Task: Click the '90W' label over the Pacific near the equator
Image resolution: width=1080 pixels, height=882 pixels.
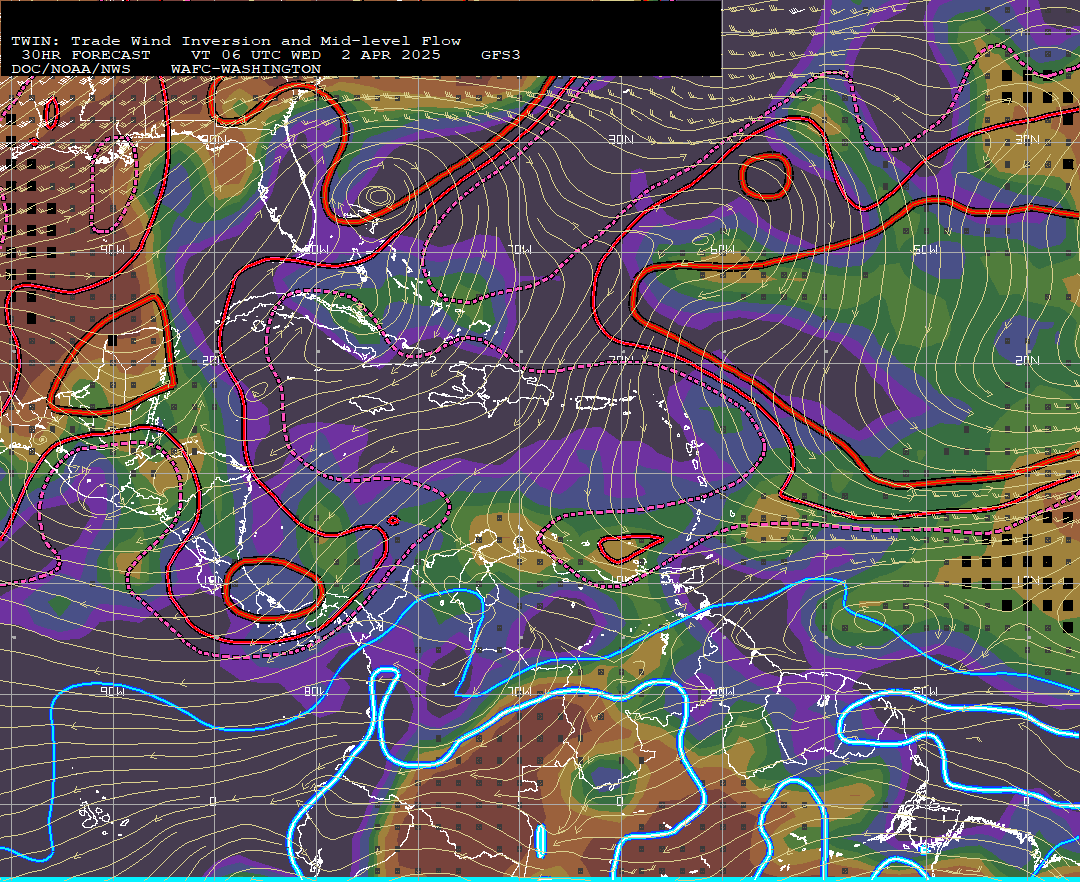Action: point(112,691)
